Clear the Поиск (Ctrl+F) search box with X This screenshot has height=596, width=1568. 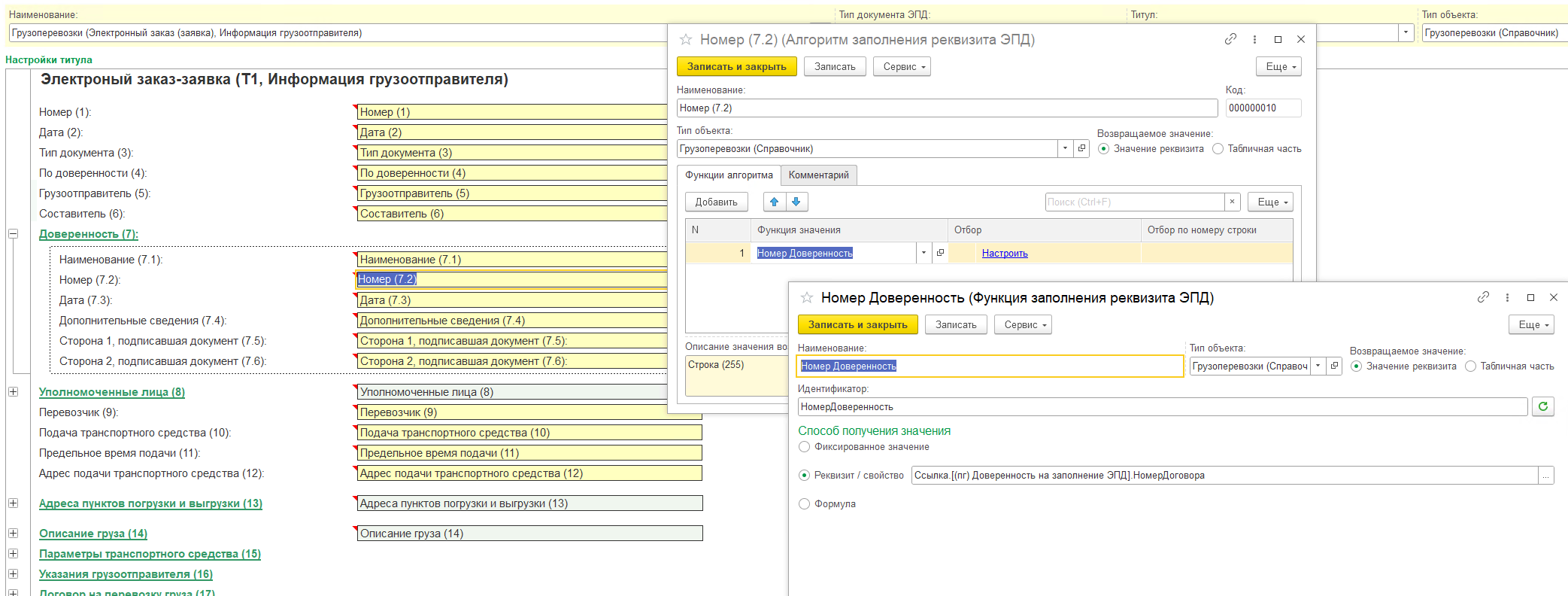(1232, 202)
